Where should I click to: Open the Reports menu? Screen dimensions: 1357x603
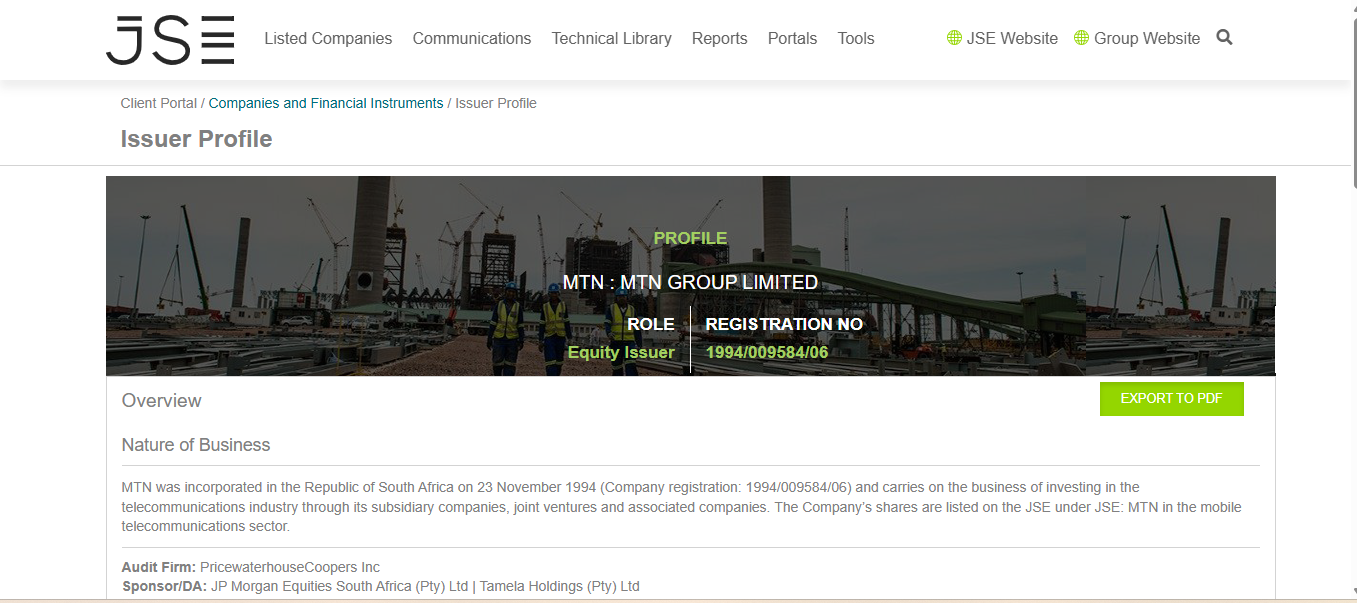(x=719, y=38)
